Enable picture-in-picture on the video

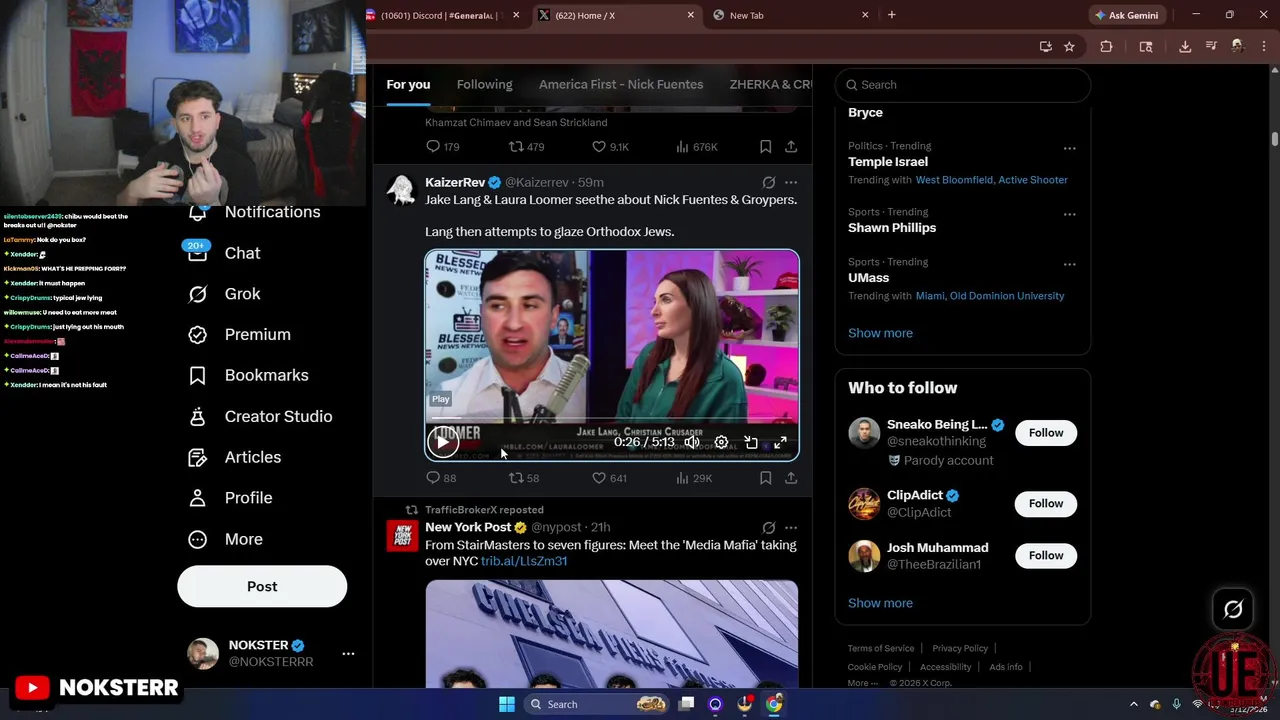click(751, 442)
